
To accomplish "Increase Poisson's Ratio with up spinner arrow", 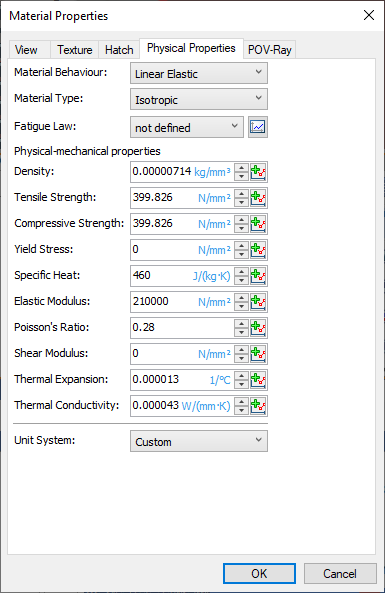I will click(x=241, y=323).
